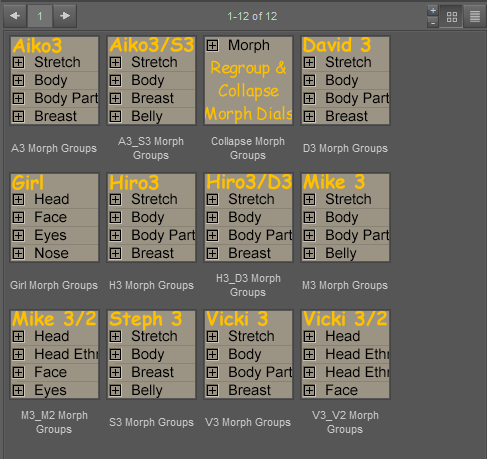This screenshot has height=459, width=487.
Task: Click the H3 Morph Groups label
Action: click(x=151, y=285)
